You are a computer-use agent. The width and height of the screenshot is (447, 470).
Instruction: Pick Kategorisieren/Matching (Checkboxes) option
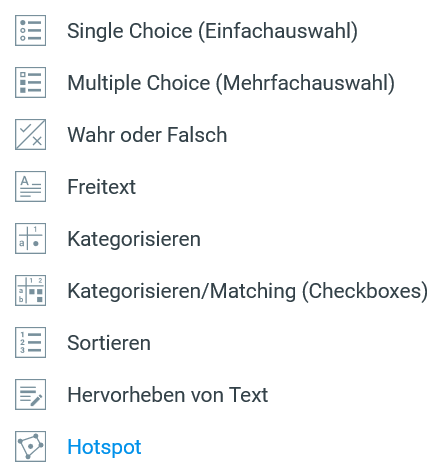tap(248, 291)
